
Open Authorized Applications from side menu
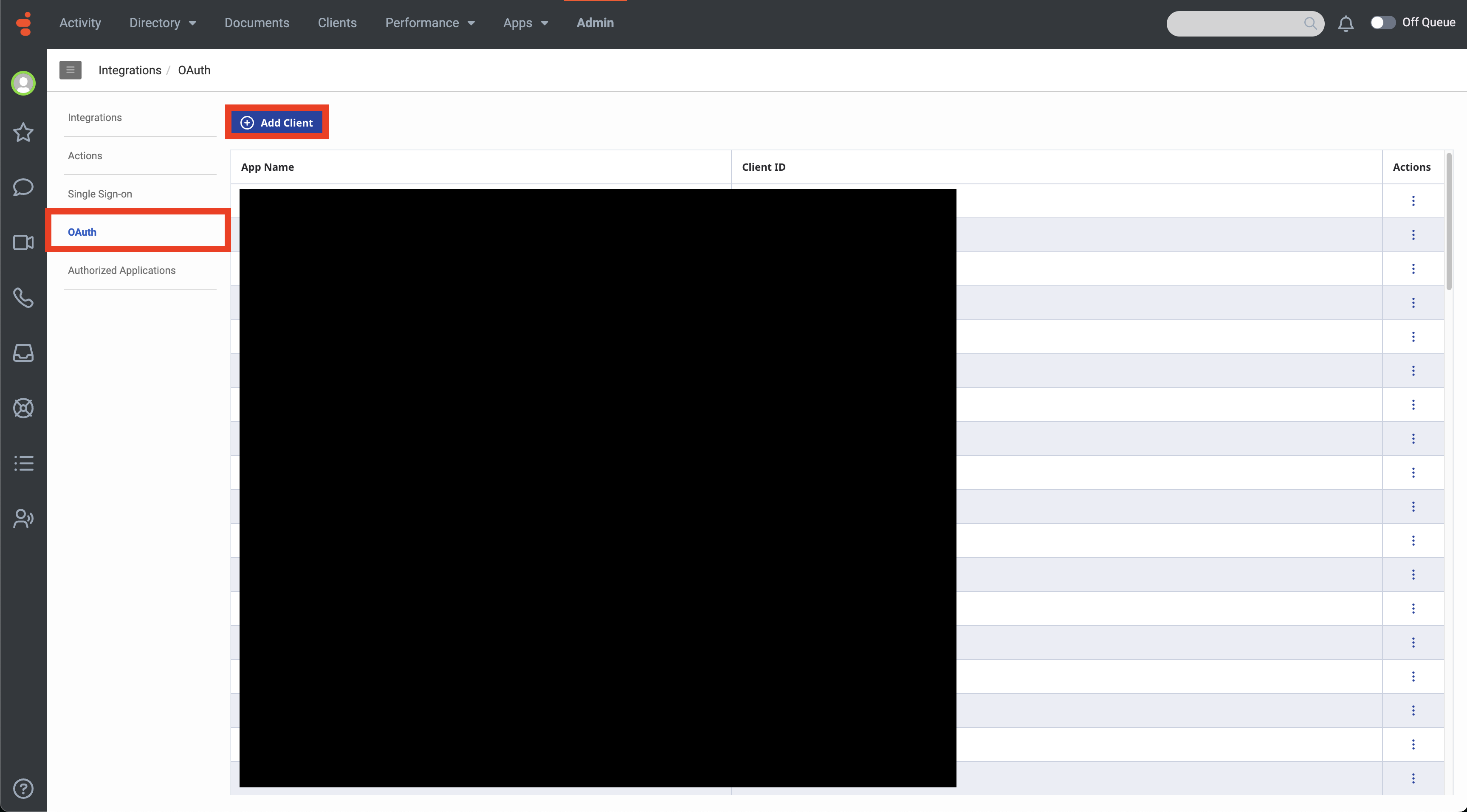point(121,271)
